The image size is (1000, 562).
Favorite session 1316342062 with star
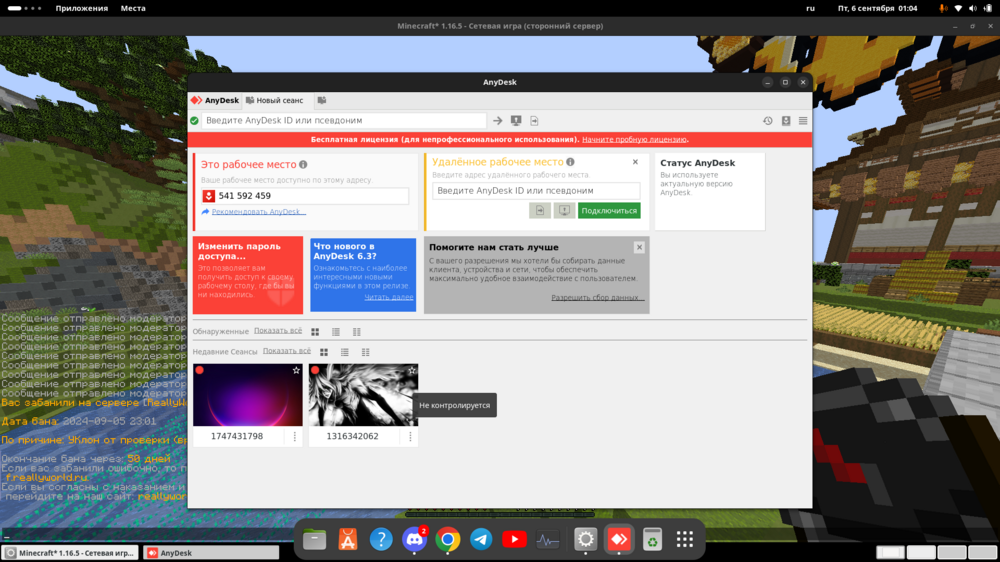pos(412,370)
